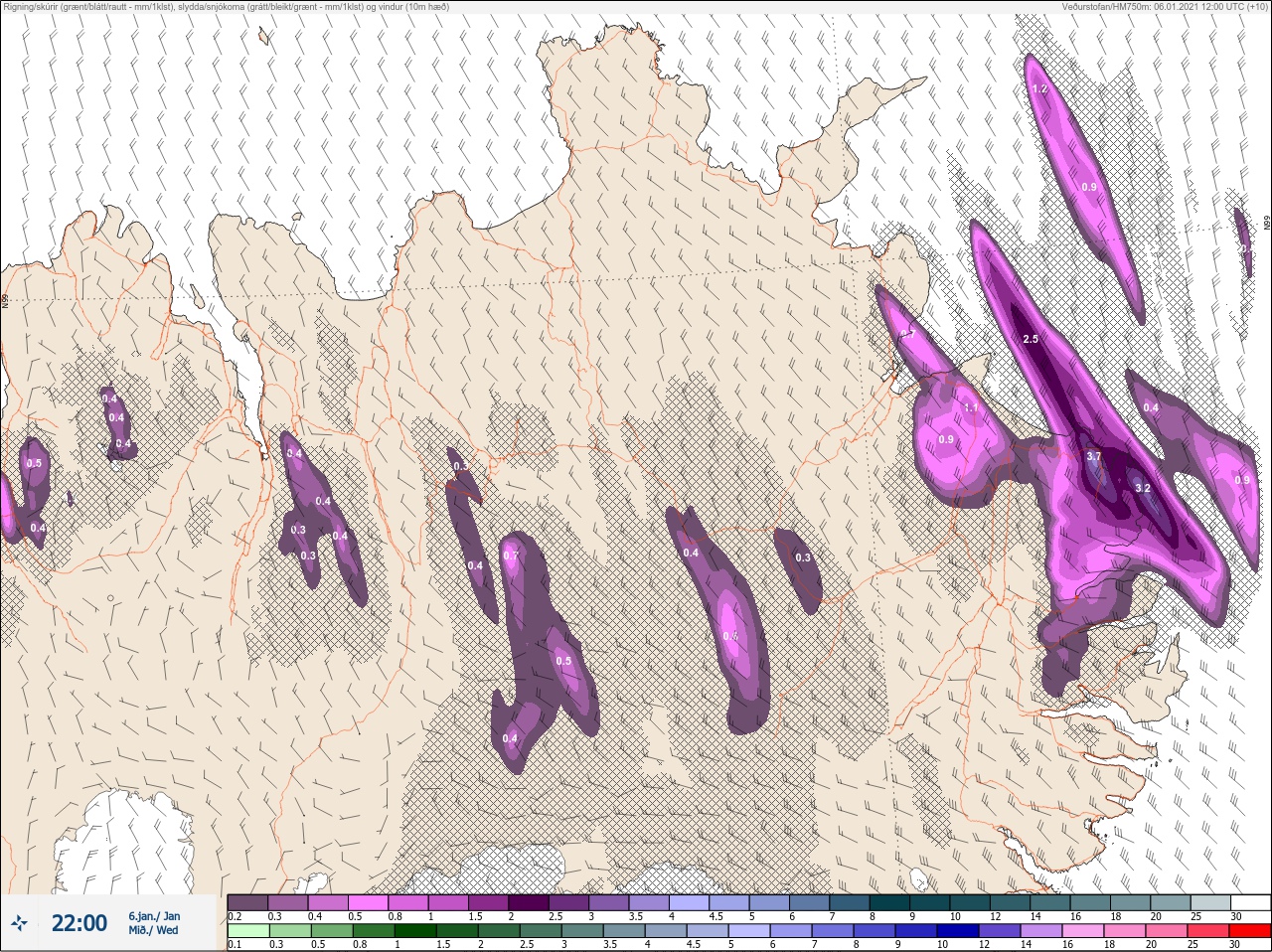Select the 22:00 forecast time display
Screen dimensions: 1272x952
point(79,923)
